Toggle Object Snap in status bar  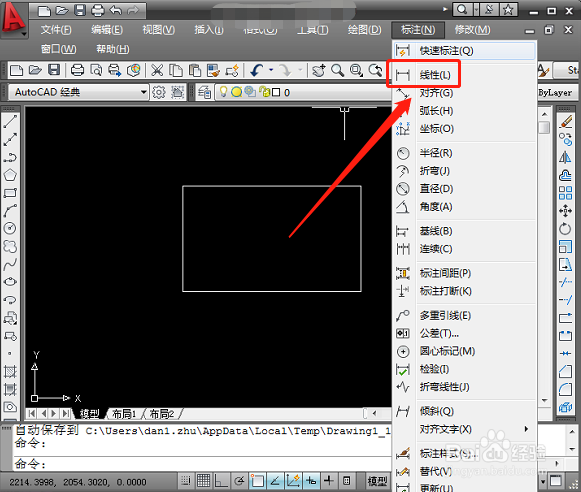click(x=257, y=481)
